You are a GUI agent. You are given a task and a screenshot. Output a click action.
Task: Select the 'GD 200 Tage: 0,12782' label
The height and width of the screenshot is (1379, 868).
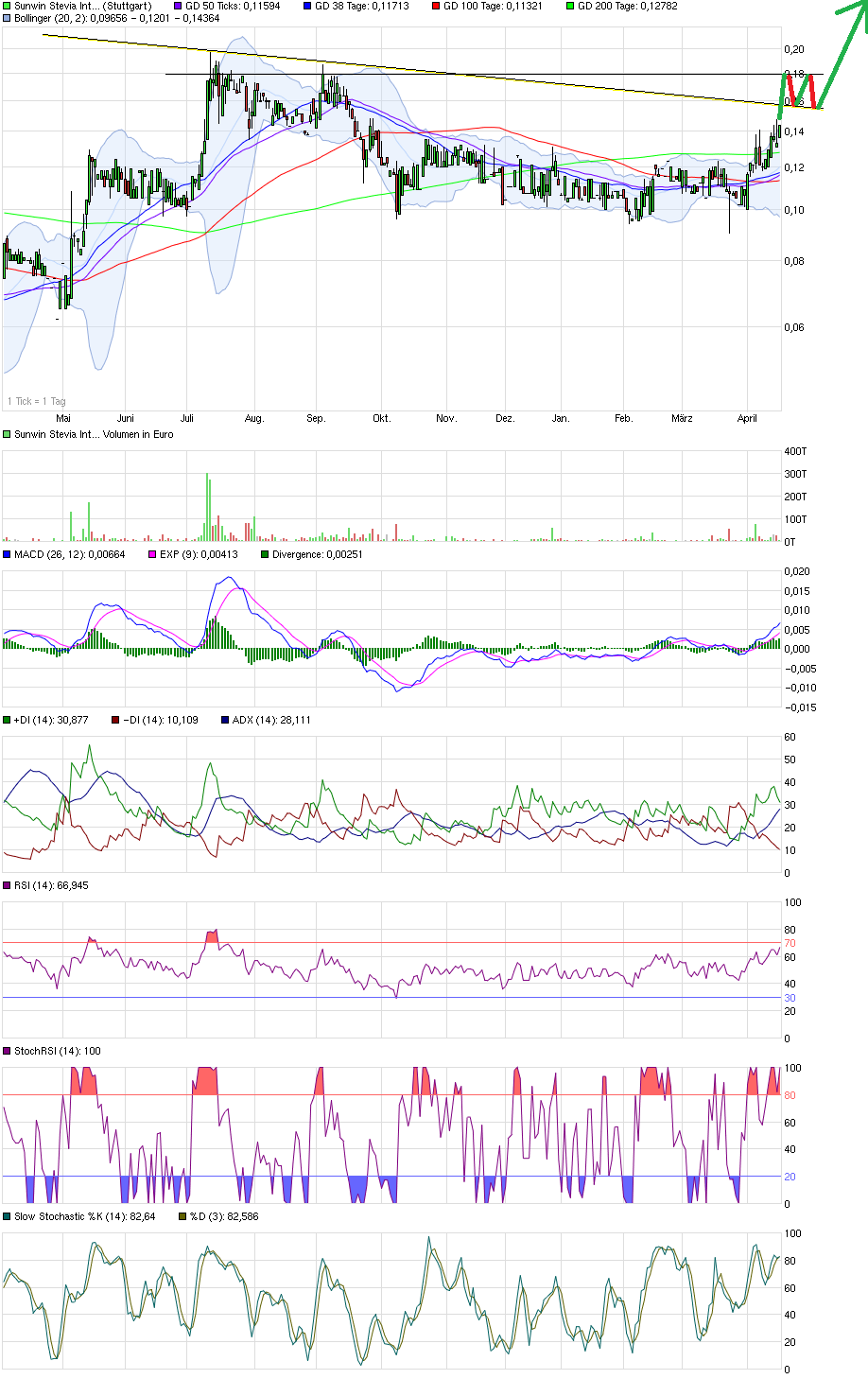pos(627,6)
